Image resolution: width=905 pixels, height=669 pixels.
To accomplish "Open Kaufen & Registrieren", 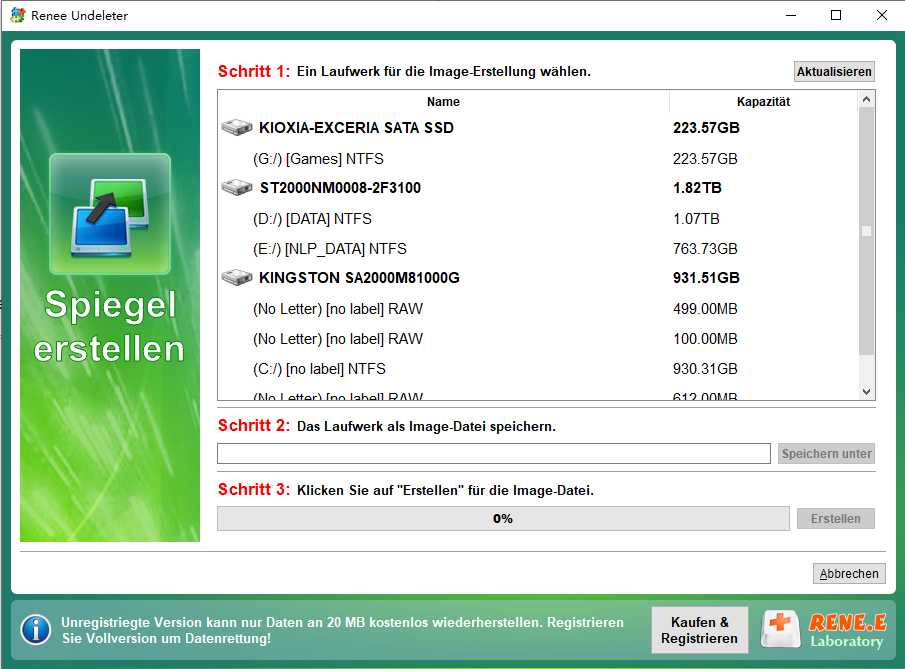I will (700, 630).
